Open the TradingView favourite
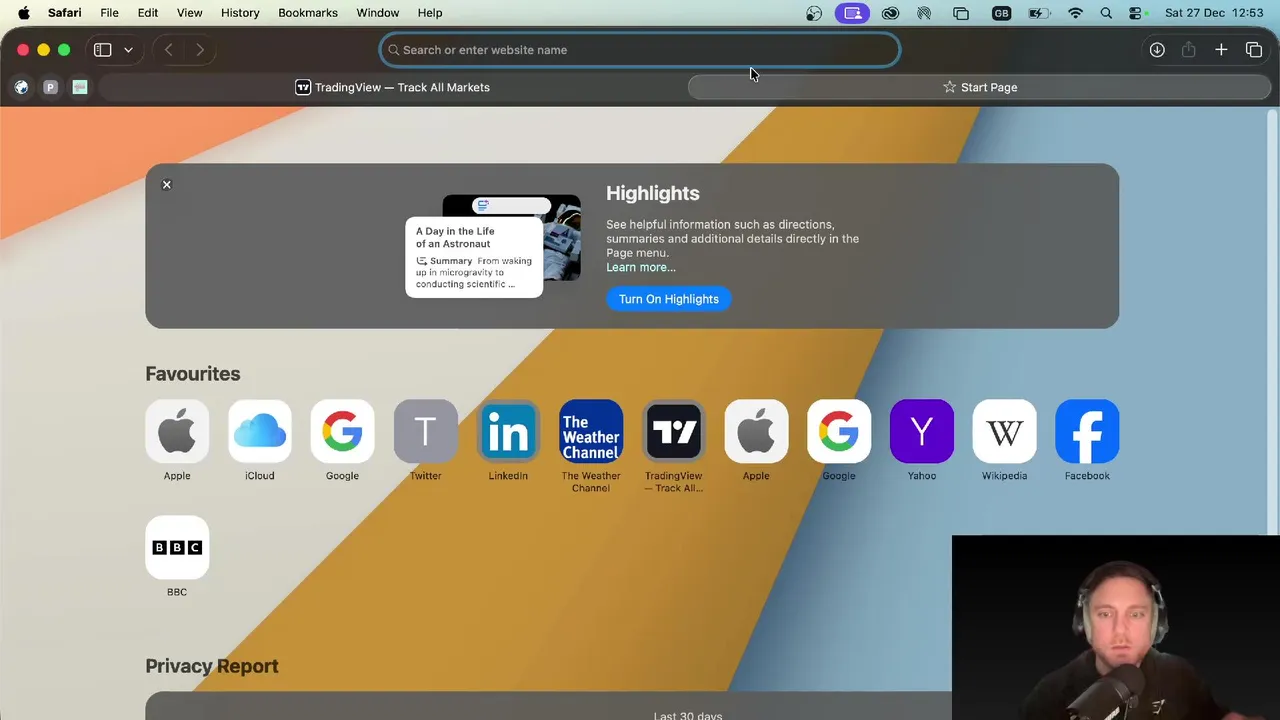 (x=674, y=432)
